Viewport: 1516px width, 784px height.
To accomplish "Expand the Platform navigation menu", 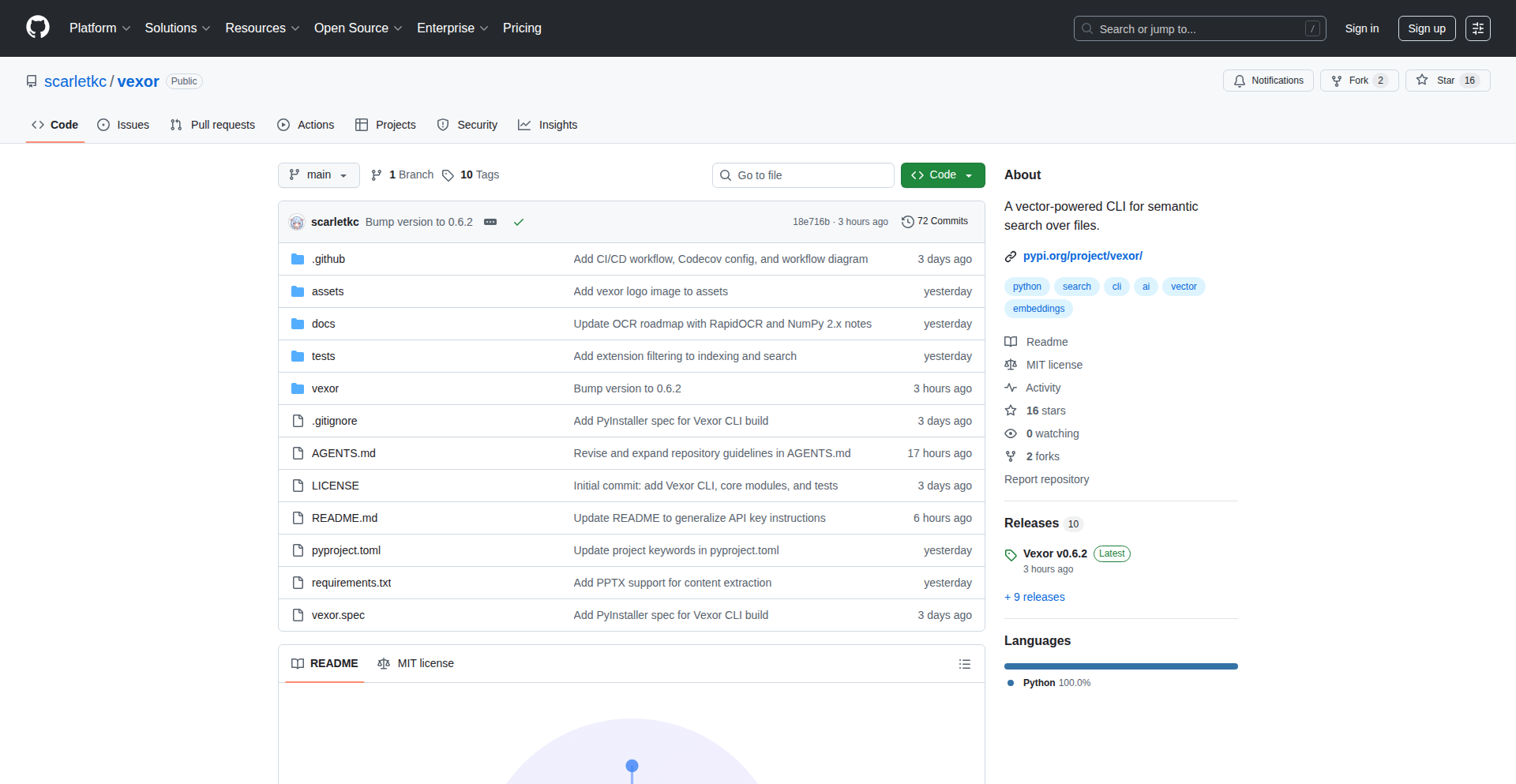I will [99, 28].
